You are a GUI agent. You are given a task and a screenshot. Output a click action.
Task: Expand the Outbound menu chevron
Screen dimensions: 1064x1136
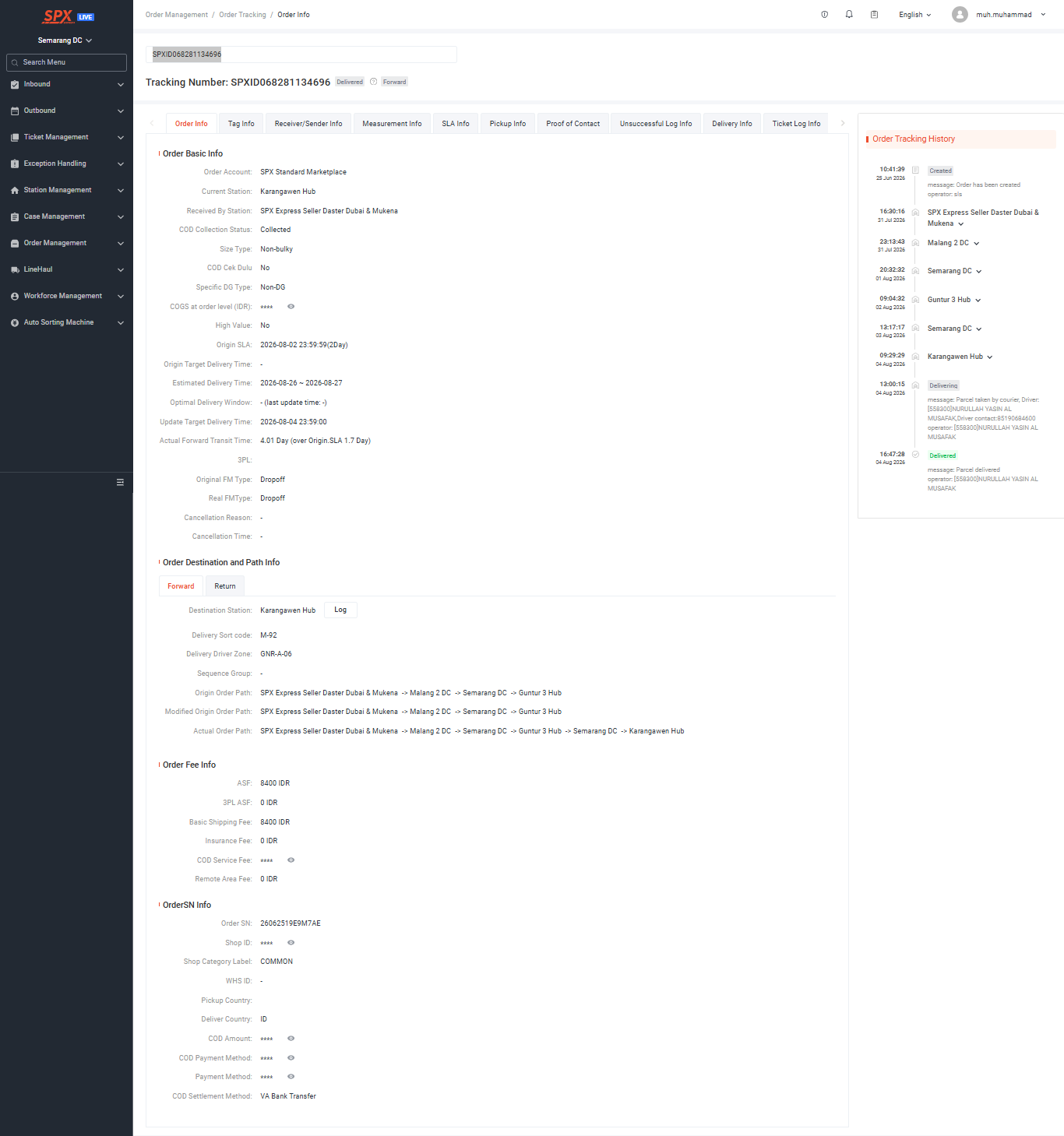(121, 111)
